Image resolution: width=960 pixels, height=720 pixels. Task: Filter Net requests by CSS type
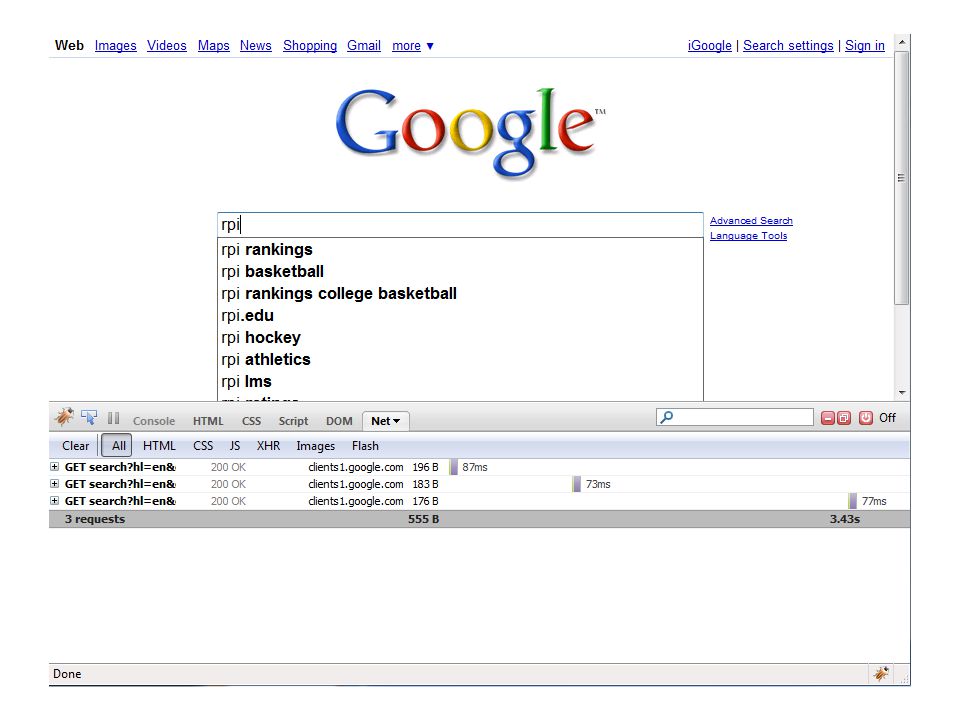click(203, 446)
